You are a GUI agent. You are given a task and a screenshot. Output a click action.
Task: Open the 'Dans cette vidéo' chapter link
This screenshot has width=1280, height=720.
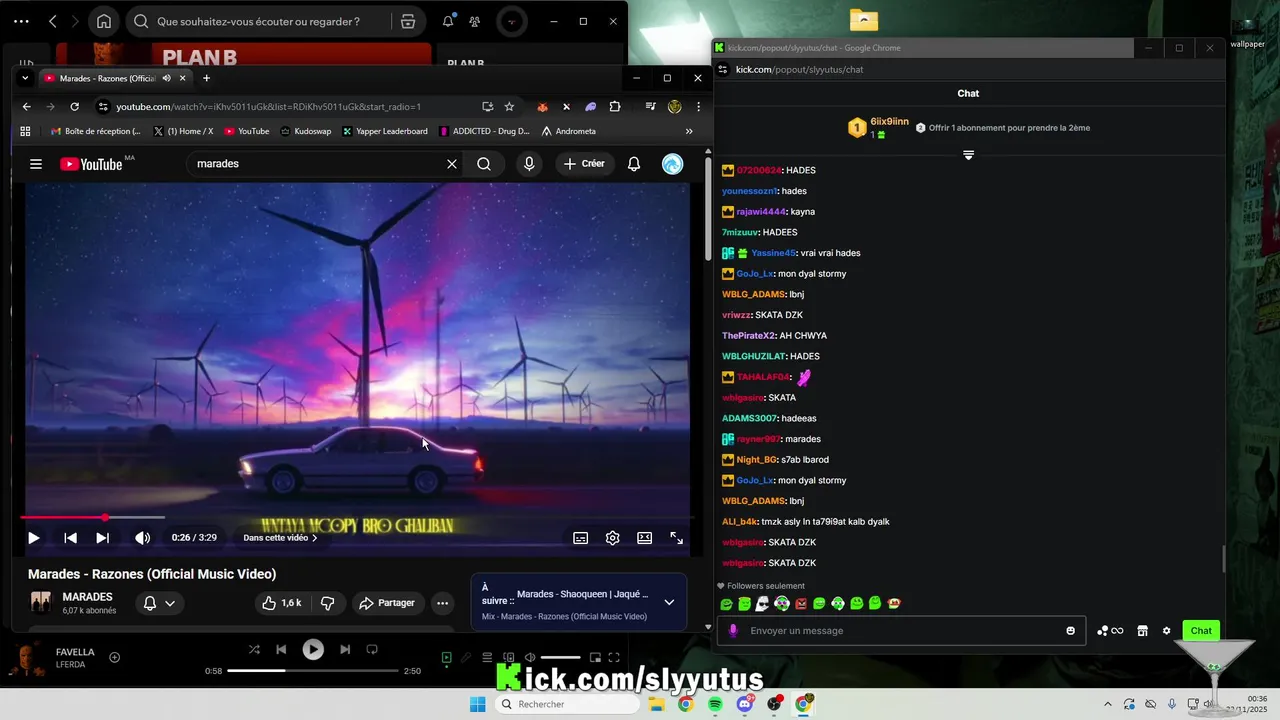pos(280,538)
